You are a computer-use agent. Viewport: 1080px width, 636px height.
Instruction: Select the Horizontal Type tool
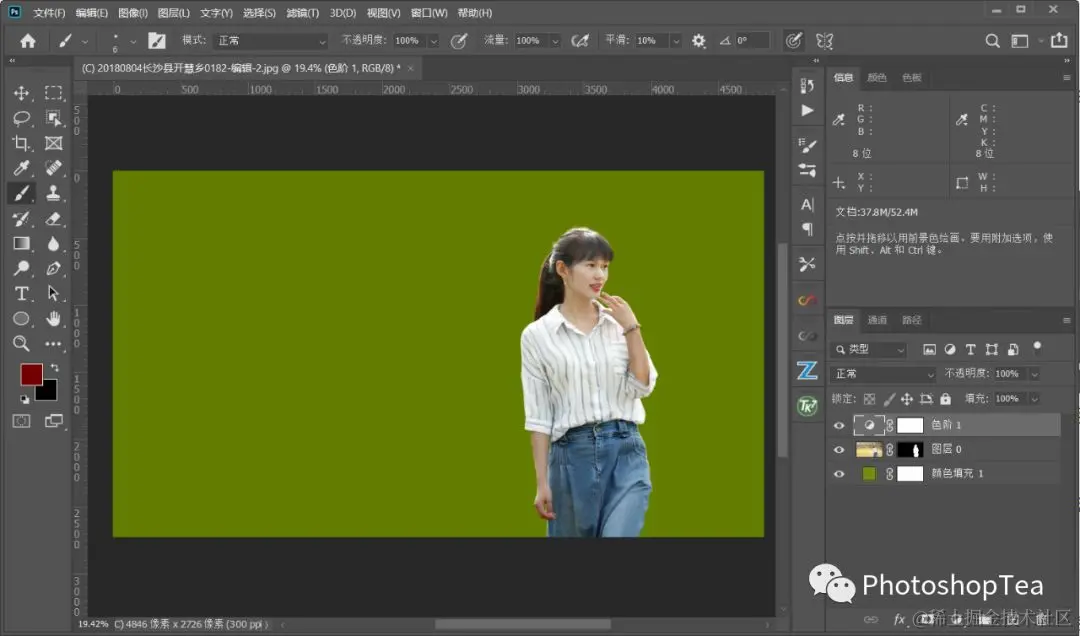pos(21,294)
